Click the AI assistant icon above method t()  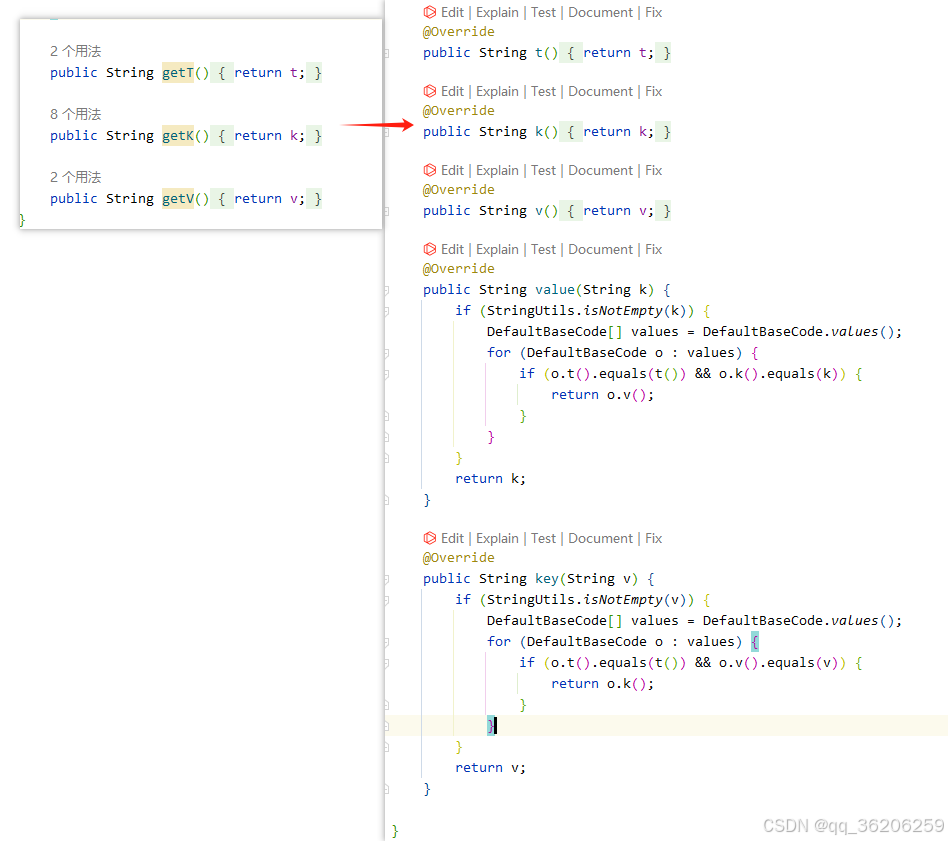pos(429,12)
